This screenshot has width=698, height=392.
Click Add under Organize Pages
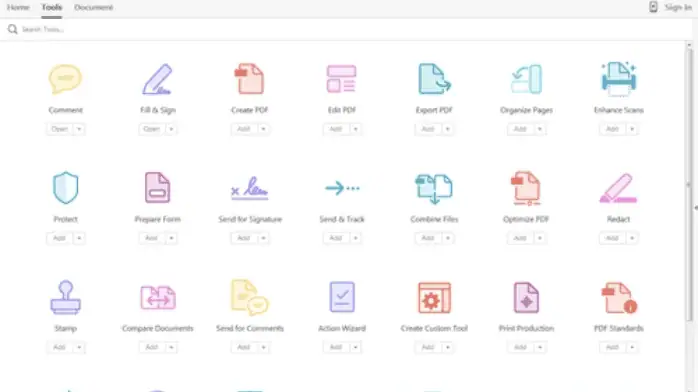tap(520, 129)
